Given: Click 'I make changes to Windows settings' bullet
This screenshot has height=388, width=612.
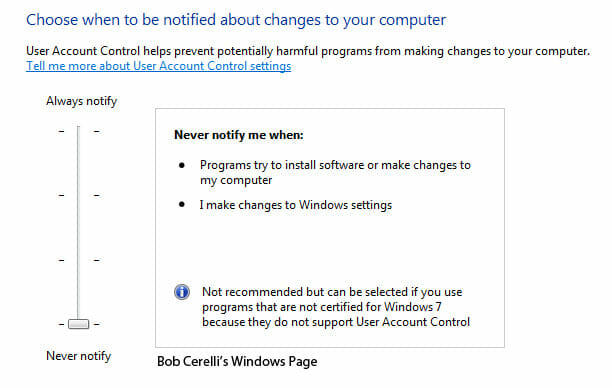Looking at the screenshot, I should [x=295, y=205].
